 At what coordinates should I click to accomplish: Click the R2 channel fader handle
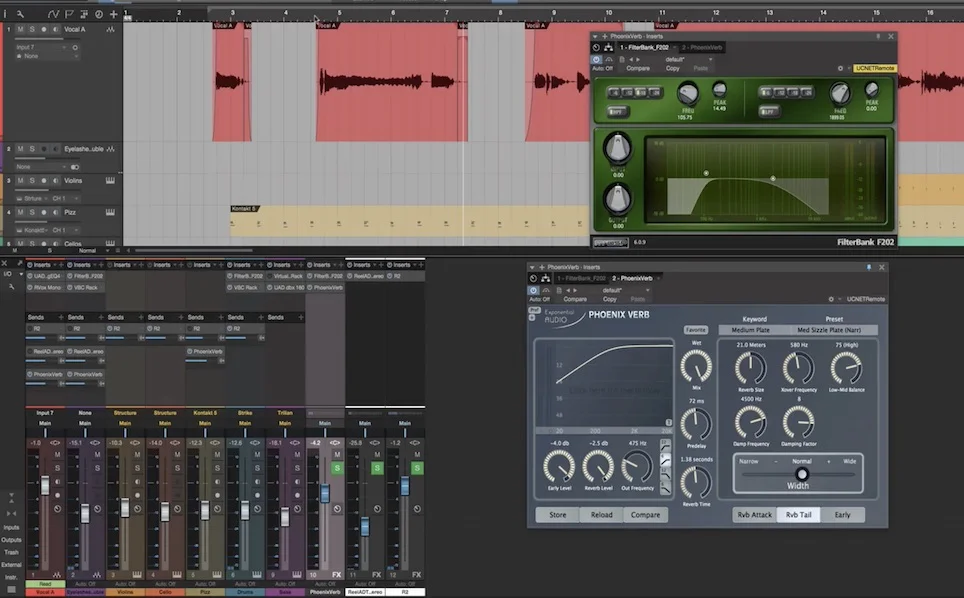405,486
